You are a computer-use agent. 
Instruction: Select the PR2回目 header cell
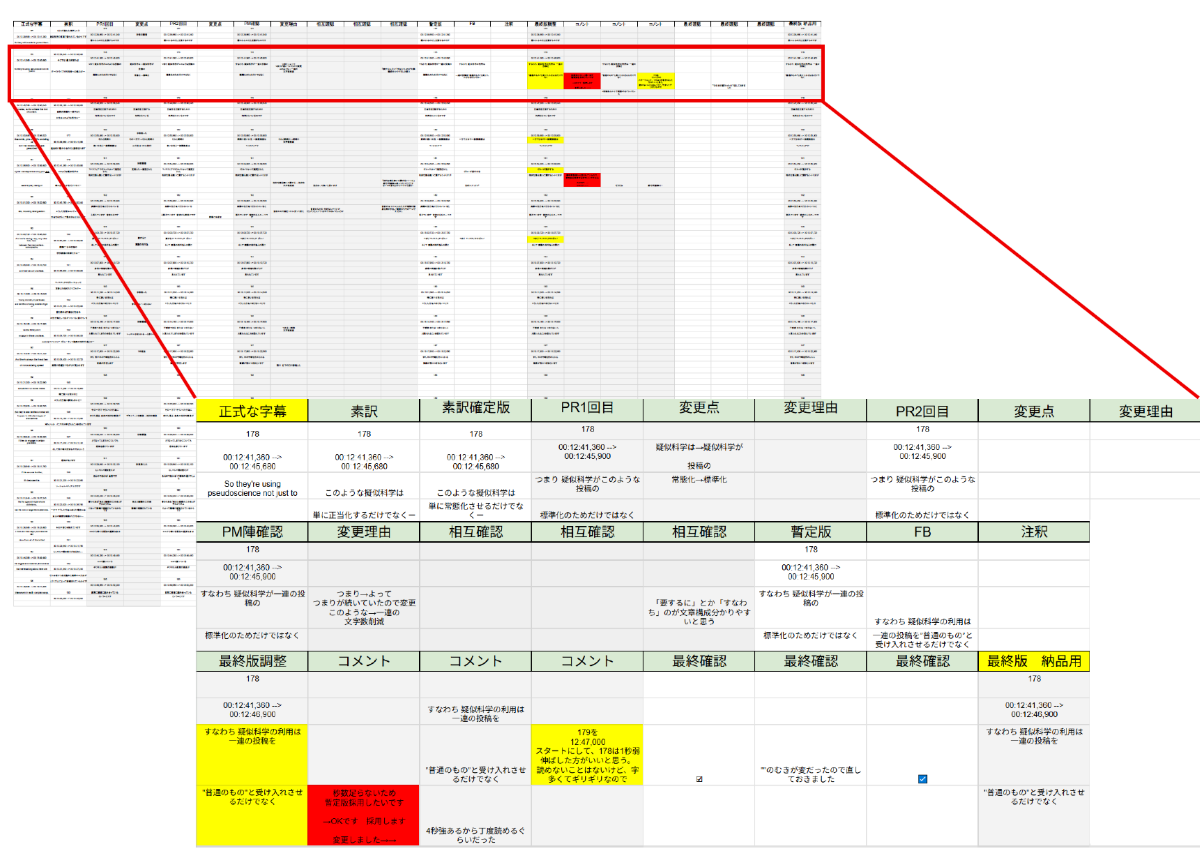click(922, 410)
